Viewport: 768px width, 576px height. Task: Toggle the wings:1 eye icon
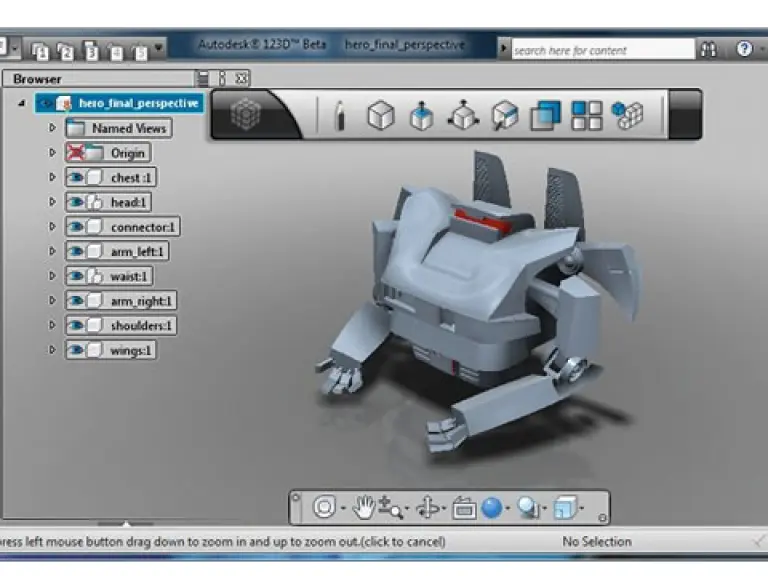75,350
